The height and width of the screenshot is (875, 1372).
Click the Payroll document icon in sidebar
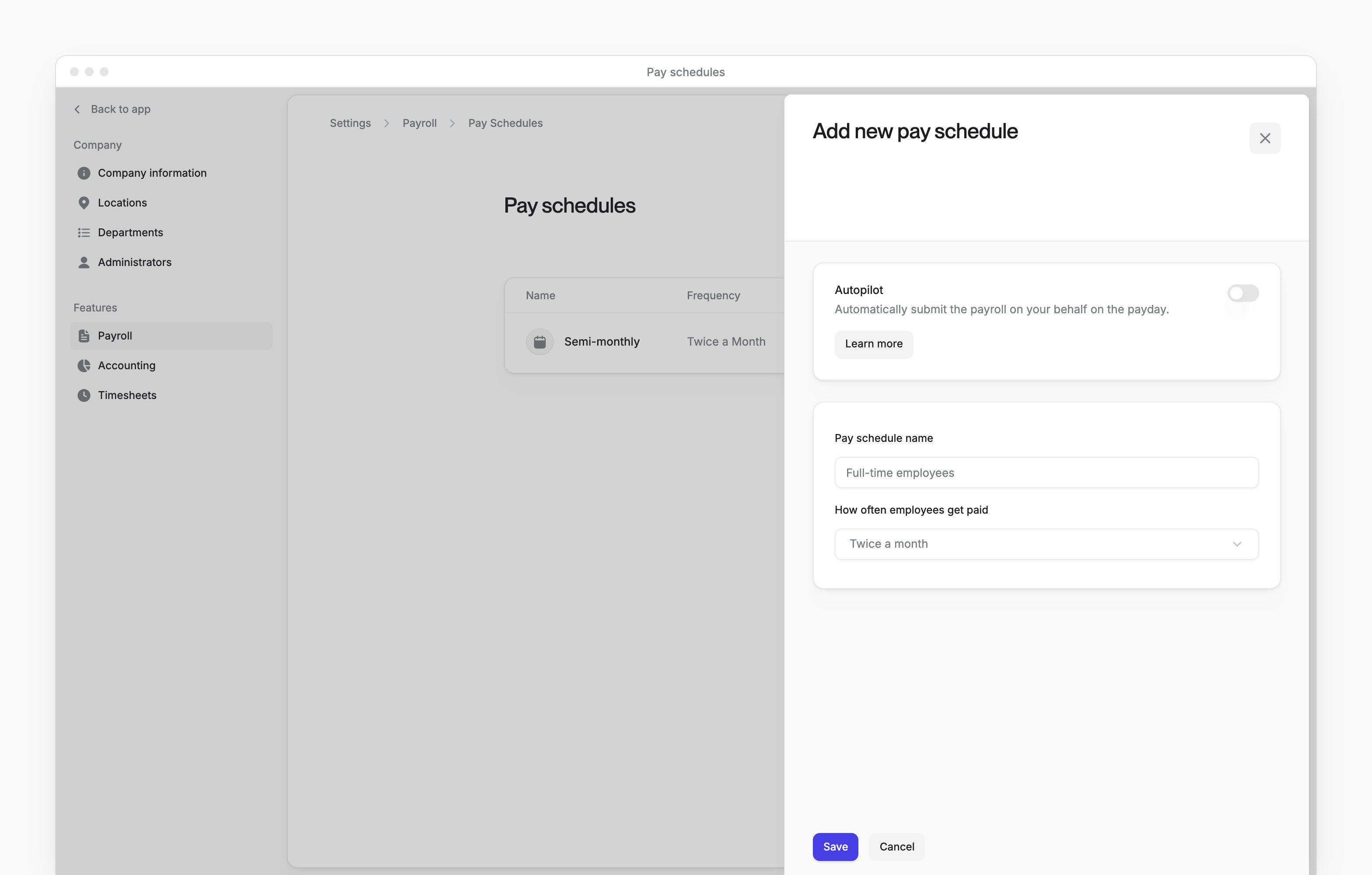pyautogui.click(x=84, y=336)
